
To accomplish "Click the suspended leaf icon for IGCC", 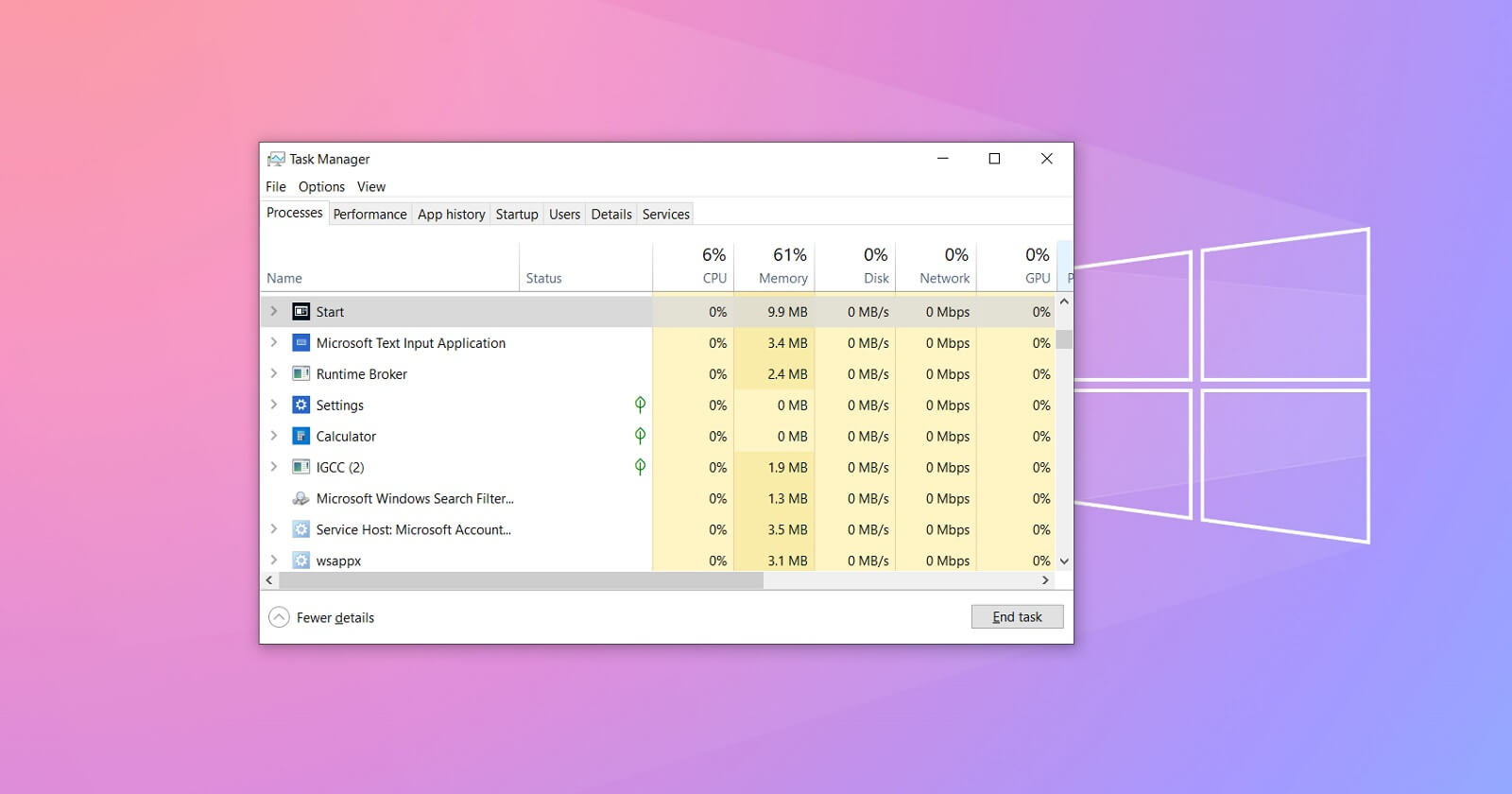I will click(640, 467).
